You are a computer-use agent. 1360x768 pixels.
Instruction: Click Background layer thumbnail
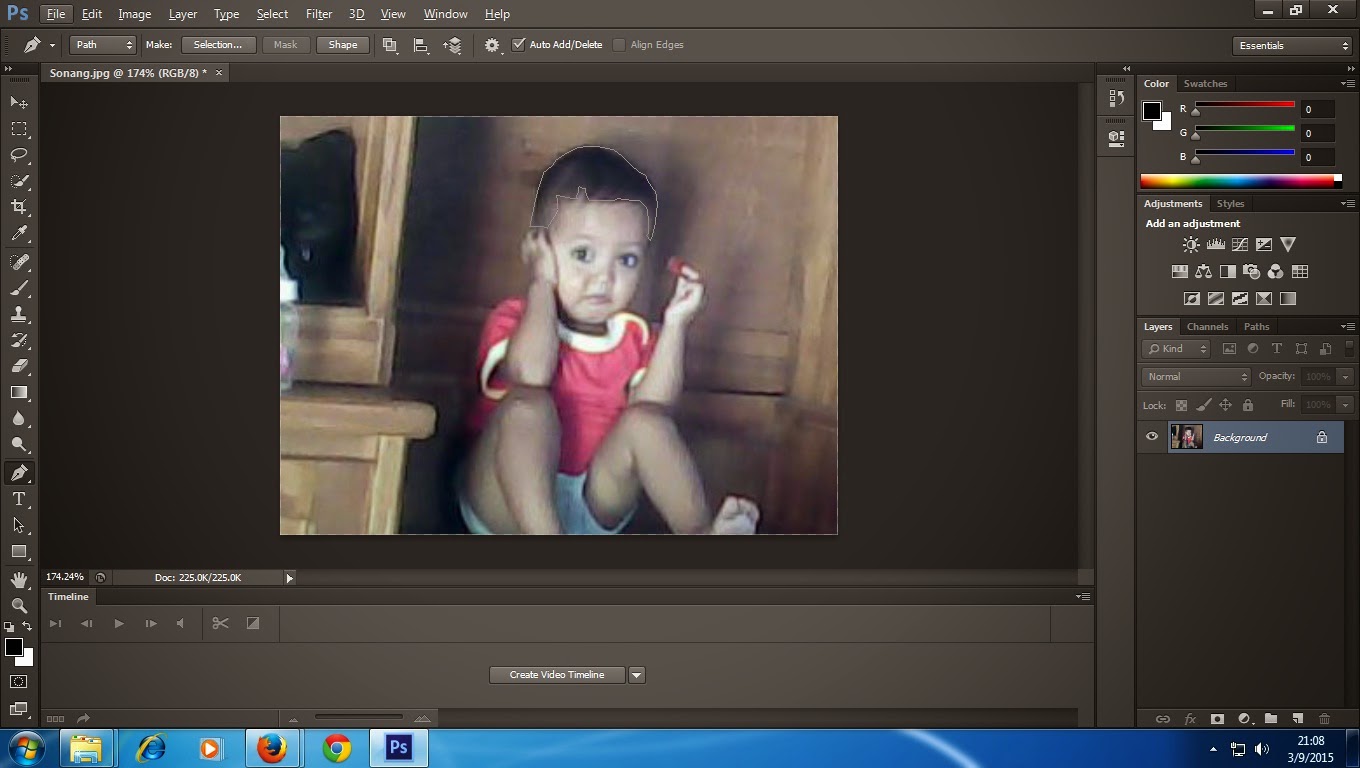tap(1186, 437)
